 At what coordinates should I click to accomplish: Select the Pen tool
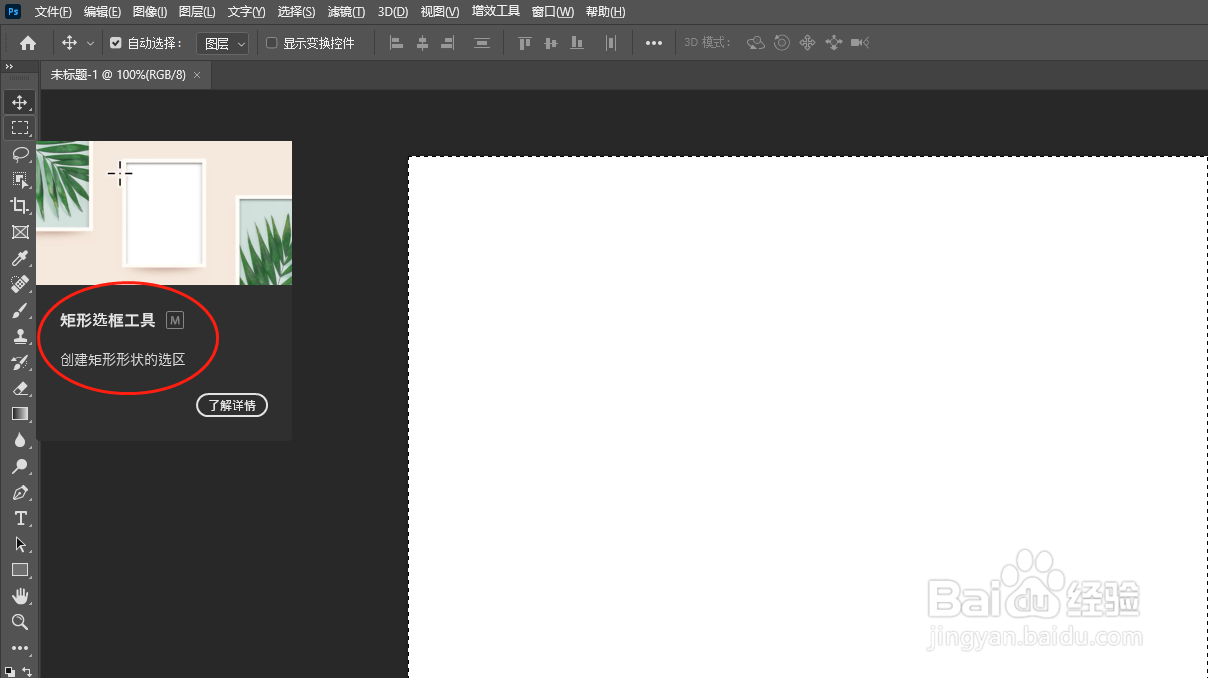click(19, 492)
